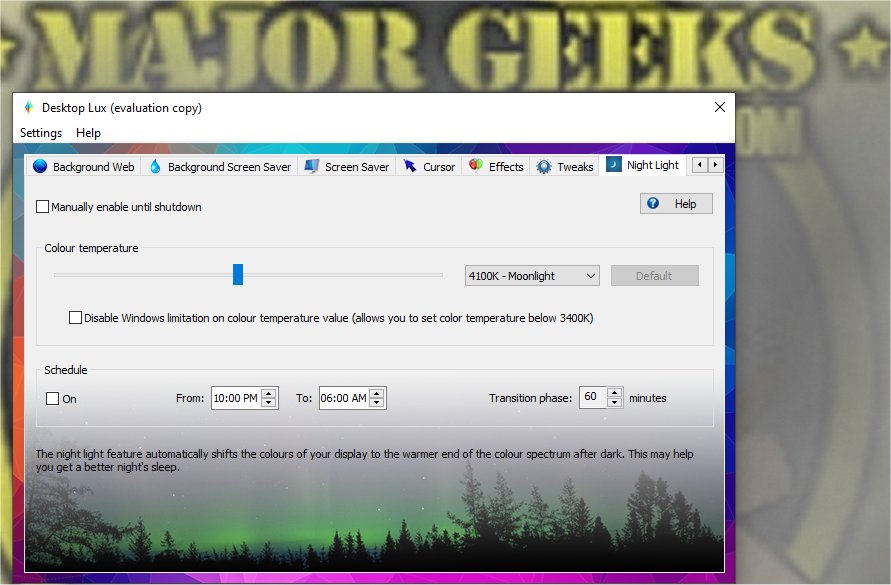The height and width of the screenshot is (585, 891).
Task: Click the gear icon on Tweaks tab
Action: [544, 167]
